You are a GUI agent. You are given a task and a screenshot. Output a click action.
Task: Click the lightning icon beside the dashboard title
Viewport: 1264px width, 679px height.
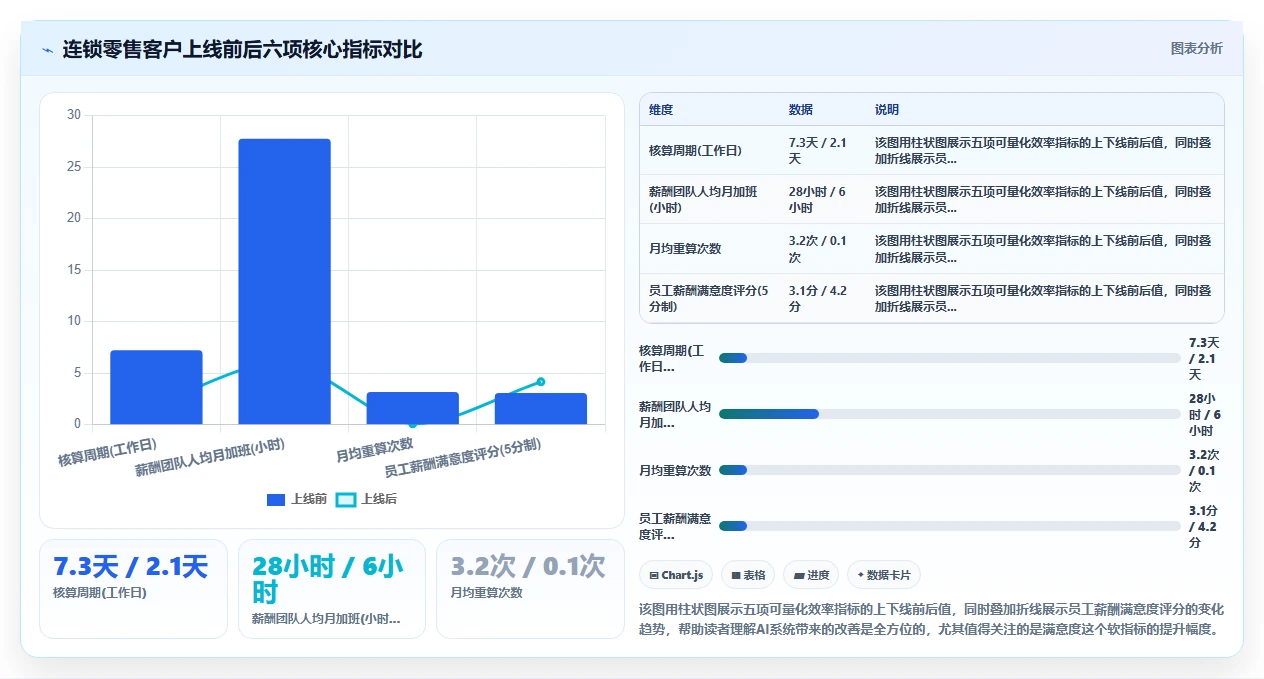tap(47, 49)
